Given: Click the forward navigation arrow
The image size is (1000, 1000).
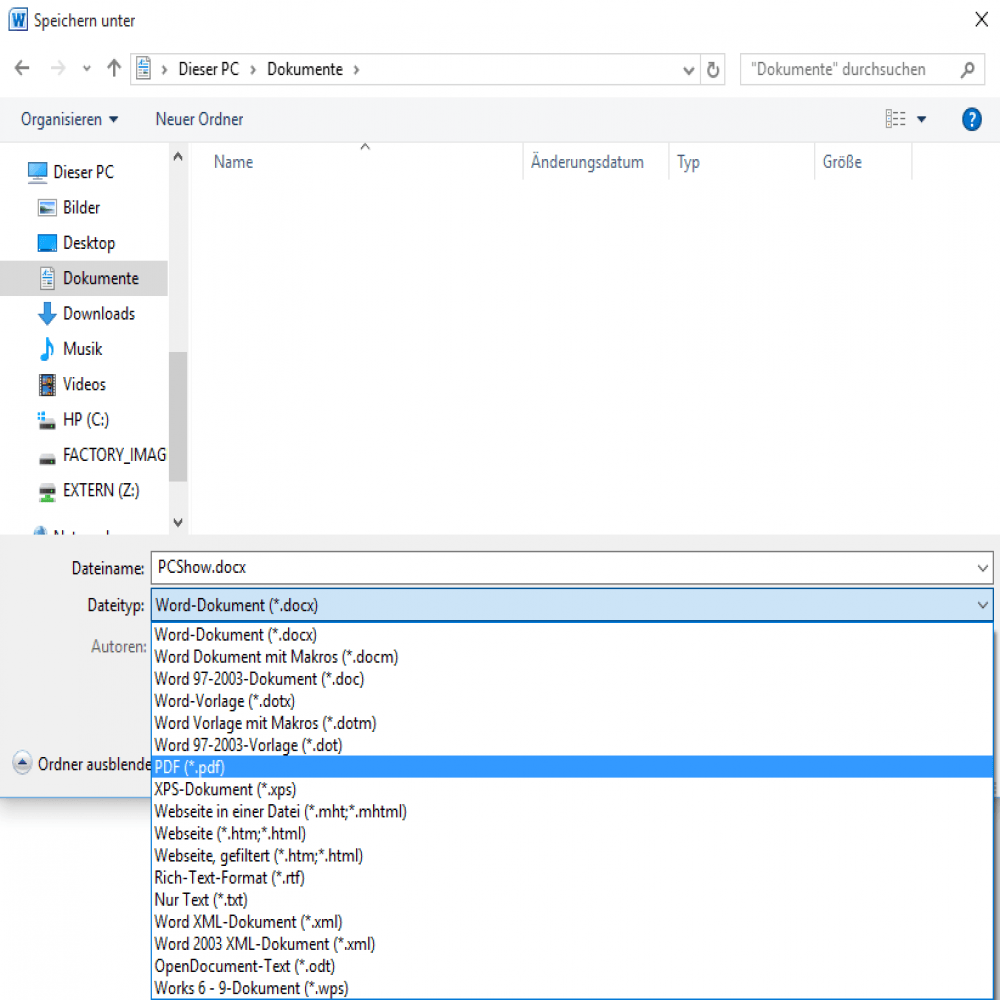Looking at the screenshot, I should [x=57, y=68].
